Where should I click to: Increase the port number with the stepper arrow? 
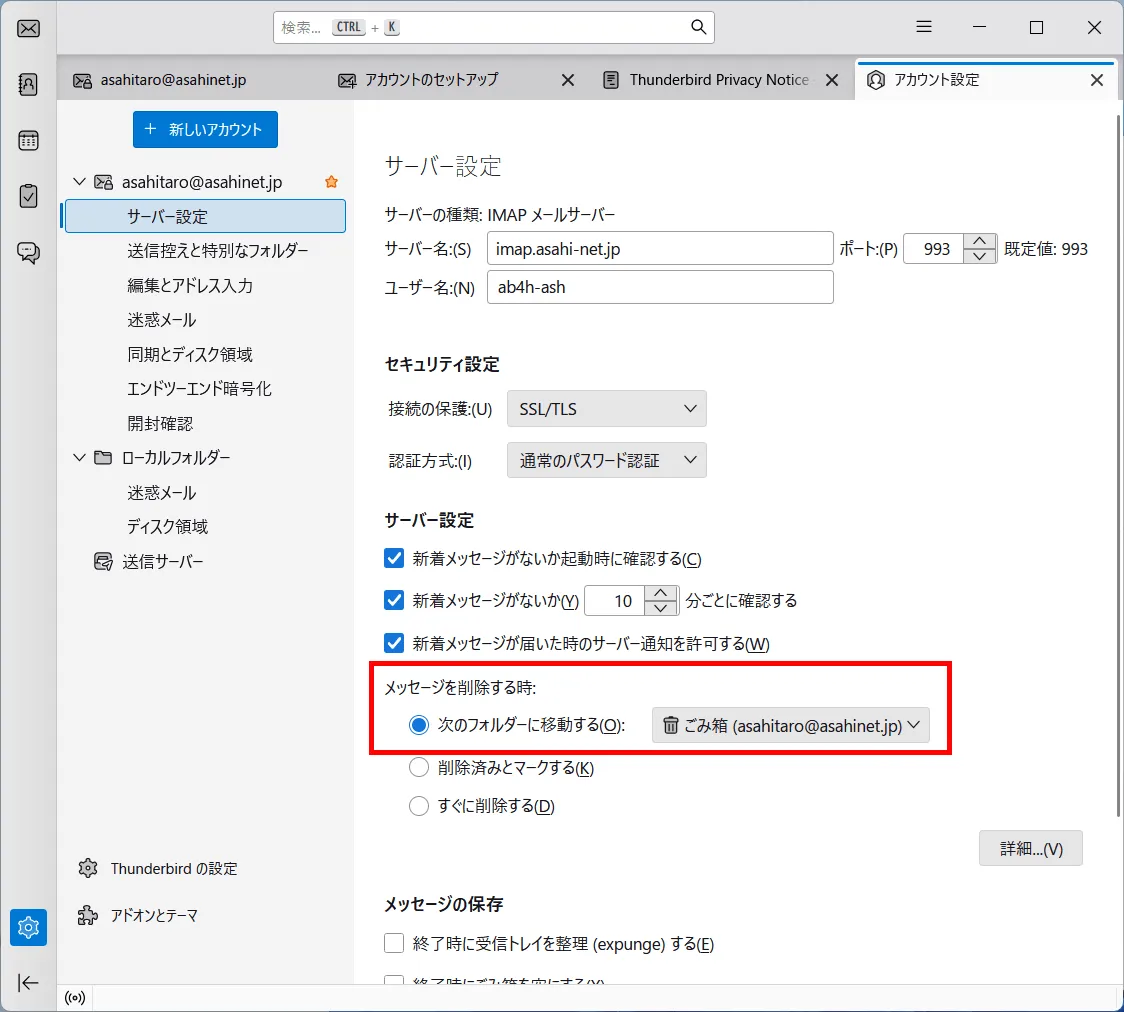point(979,242)
